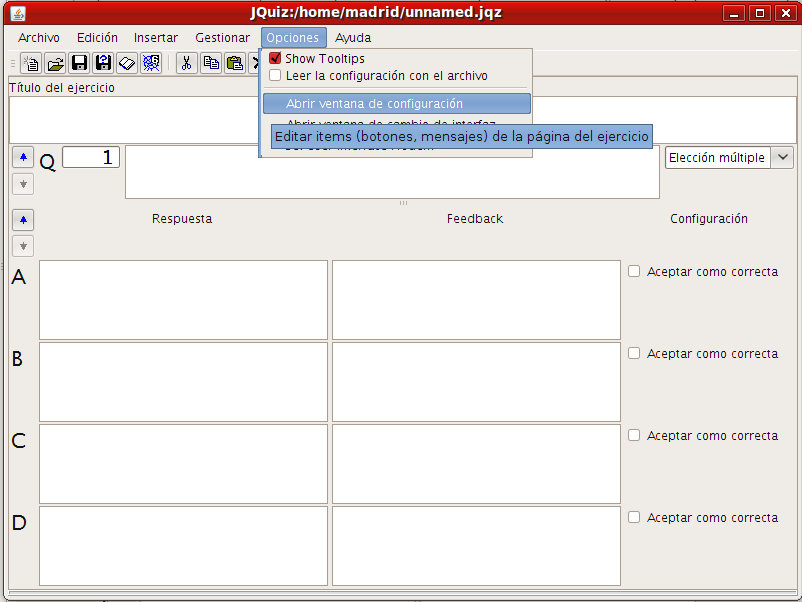Viewport: 802px width, 602px height.
Task: Mark answer B as Aceptar como correcta
Action: click(634, 353)
